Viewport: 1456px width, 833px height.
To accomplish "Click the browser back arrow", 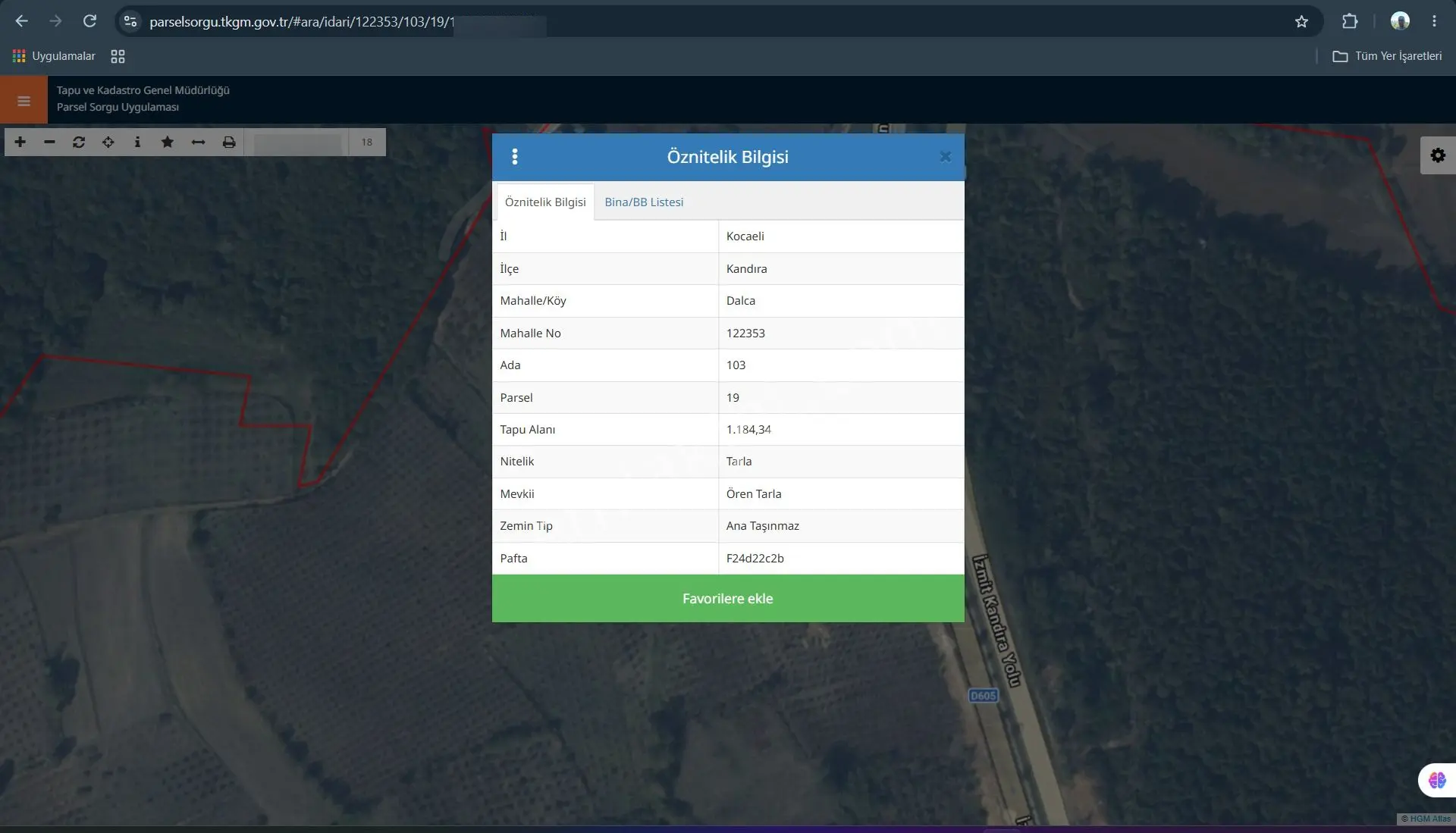I will coord(21,21).
